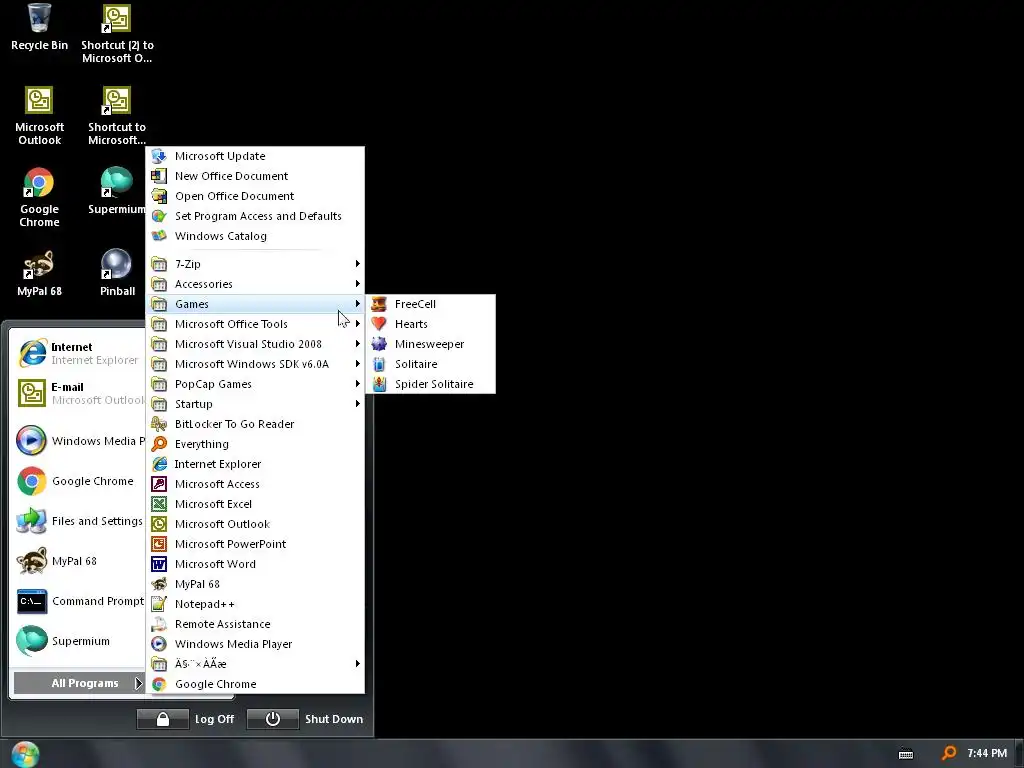Expand Microsoft Visual Studio 2008 folder
Image resolution: width=1024 pixels, height=768 pixels.
coord(255,344)
